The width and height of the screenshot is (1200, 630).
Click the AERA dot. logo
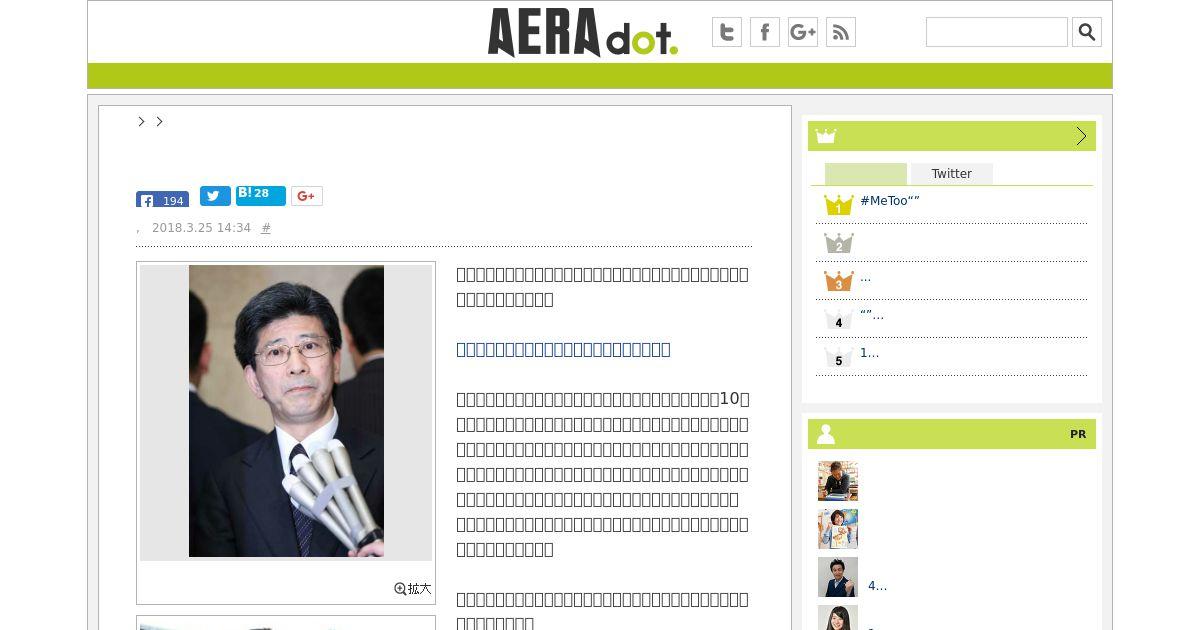(x=583, y=32)
